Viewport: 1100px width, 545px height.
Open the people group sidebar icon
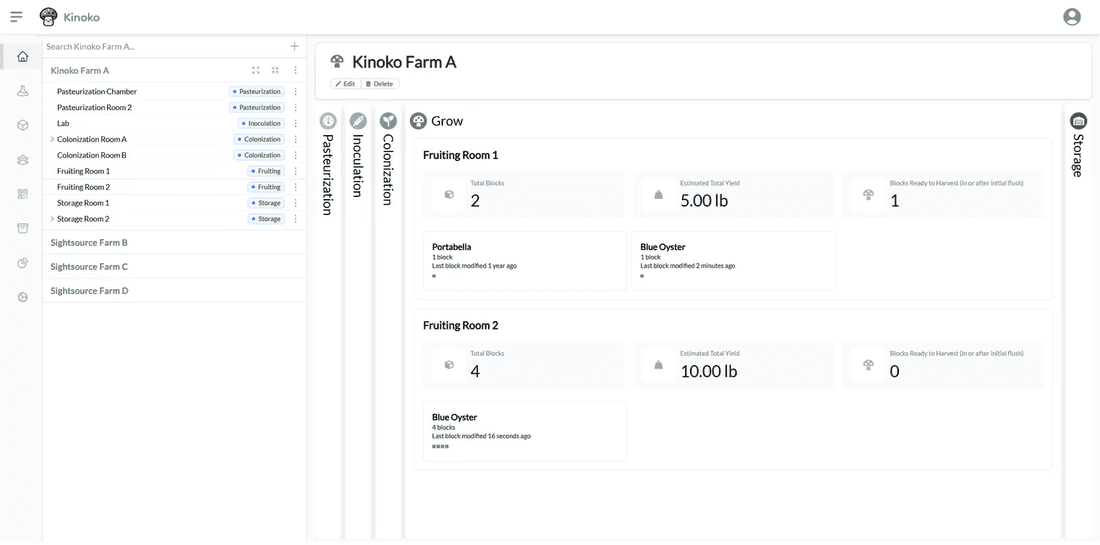coord(22,160)
